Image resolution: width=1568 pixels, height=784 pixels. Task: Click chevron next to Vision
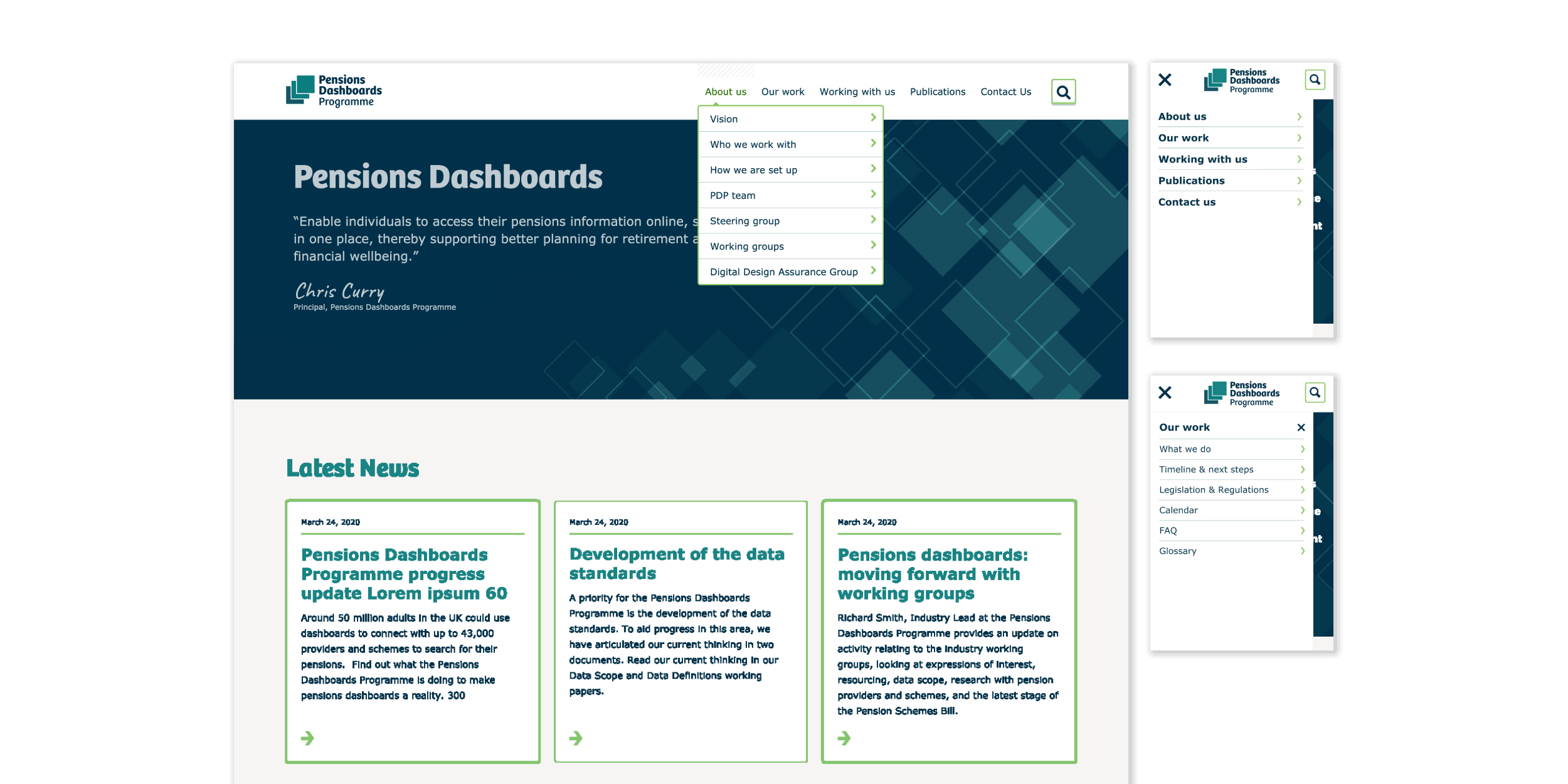click(x=872, y=117)
